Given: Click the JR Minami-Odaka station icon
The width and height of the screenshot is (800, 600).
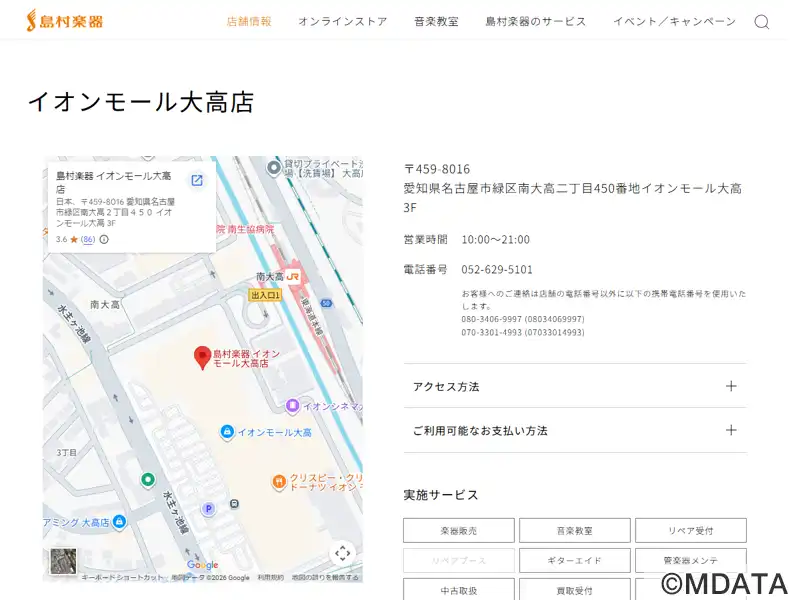Looking at the screenshot, I should 293,277.
